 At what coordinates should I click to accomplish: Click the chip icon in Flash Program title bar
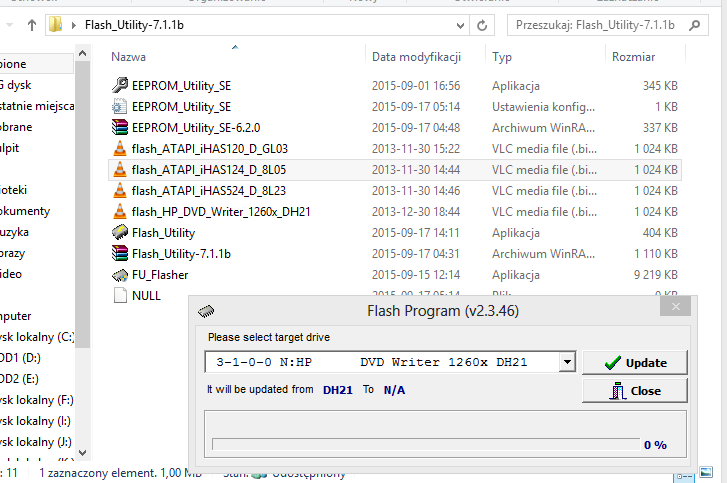tap(206, 311)
